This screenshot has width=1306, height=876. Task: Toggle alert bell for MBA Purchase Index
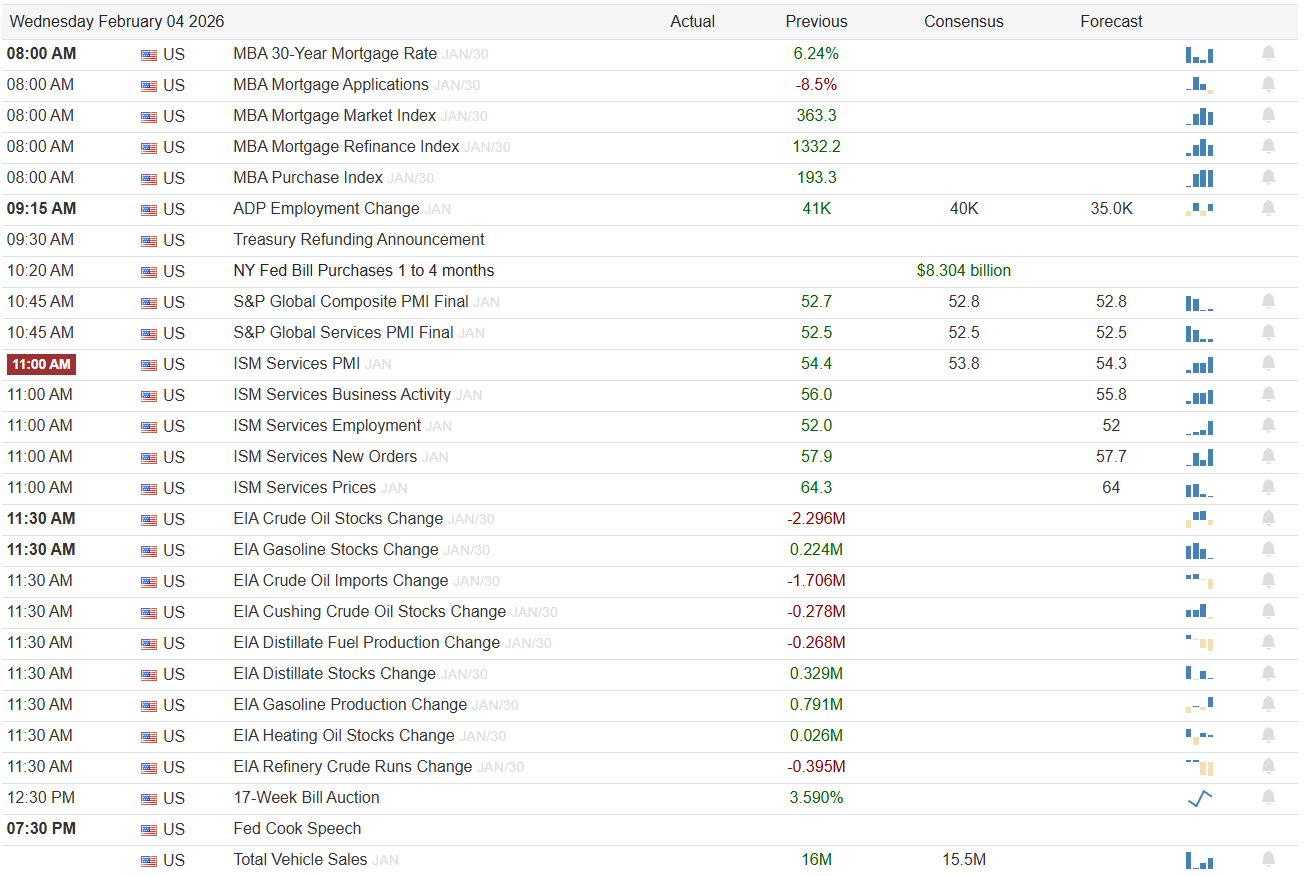(x=1268, y=177)
